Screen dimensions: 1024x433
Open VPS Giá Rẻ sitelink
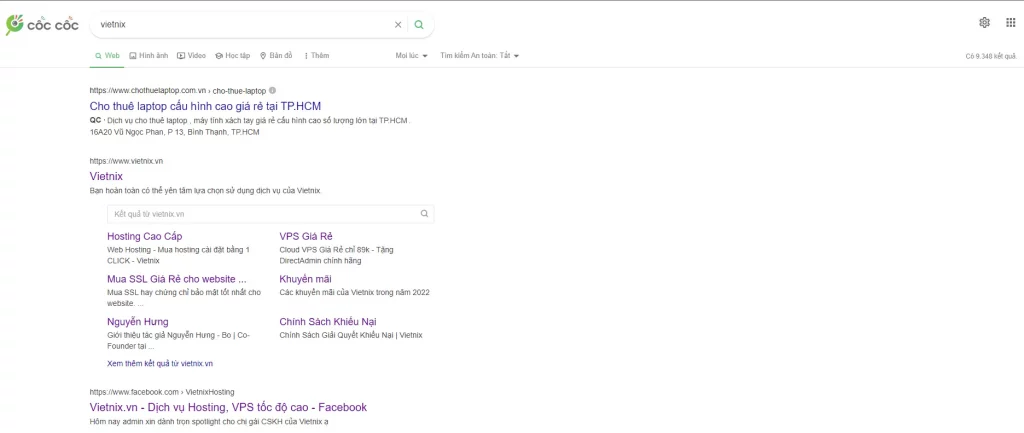click(x=306, y=236)
